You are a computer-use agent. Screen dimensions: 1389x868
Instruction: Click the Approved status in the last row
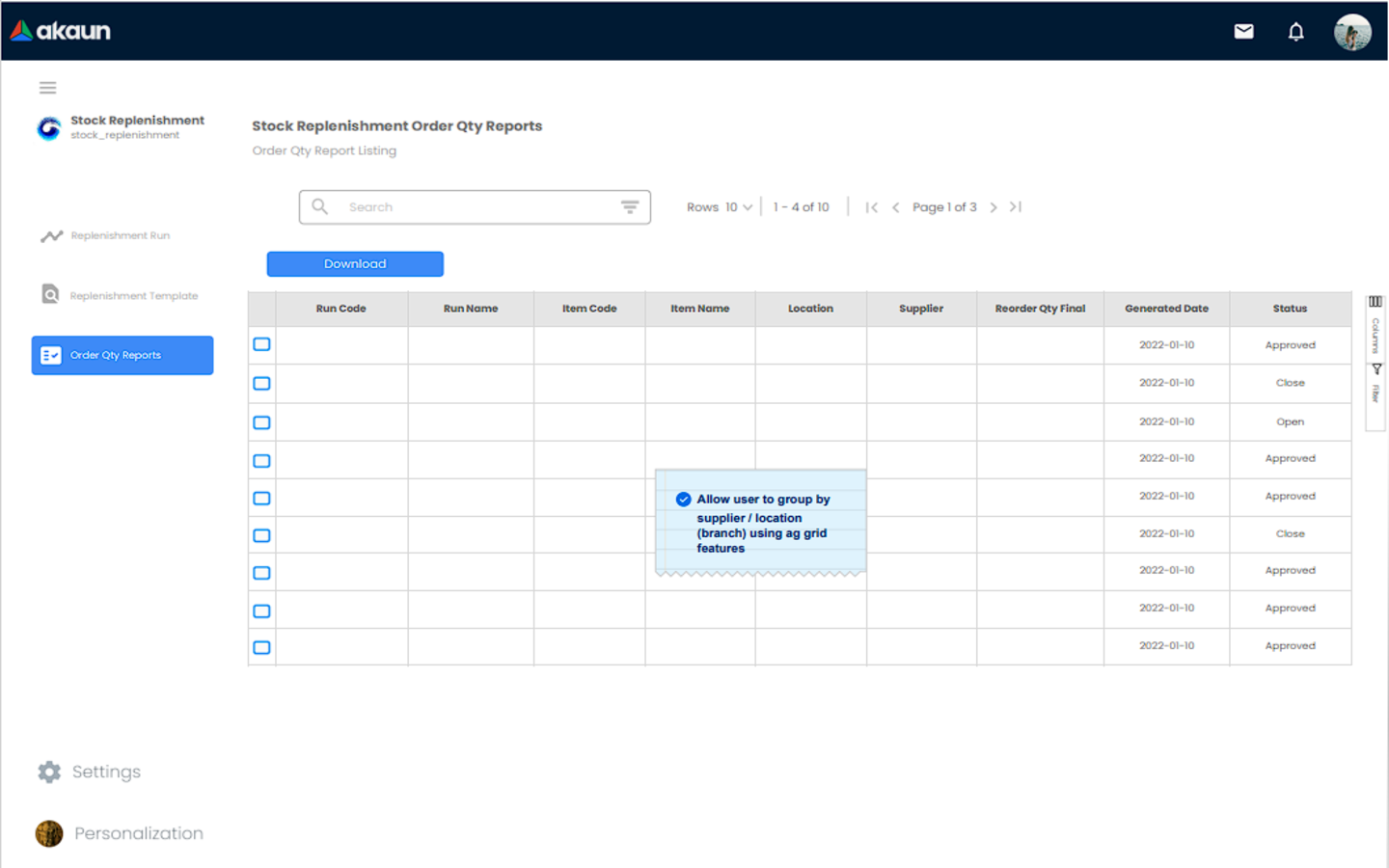pos(1290,646)
